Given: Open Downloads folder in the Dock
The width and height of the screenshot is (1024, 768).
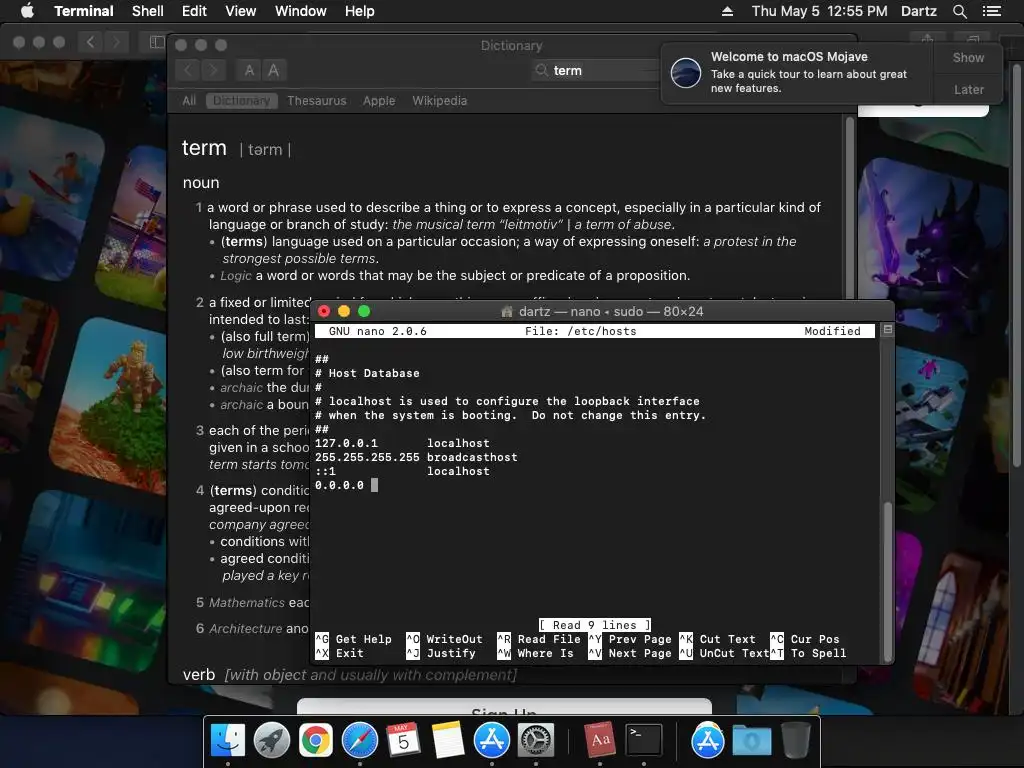Looking at the screenshot, I should (752, 741).
